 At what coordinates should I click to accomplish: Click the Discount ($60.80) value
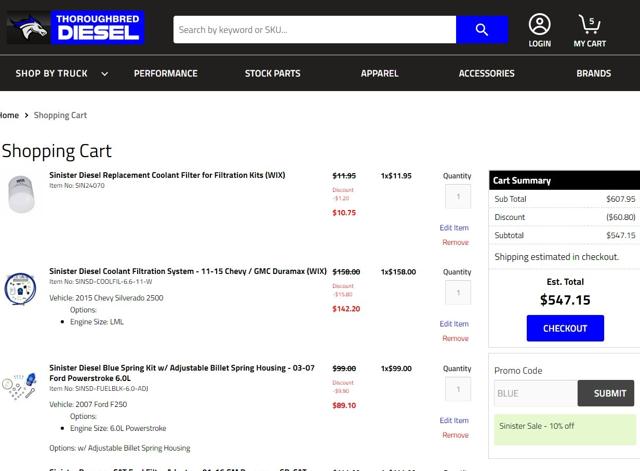tap(621, 217)
